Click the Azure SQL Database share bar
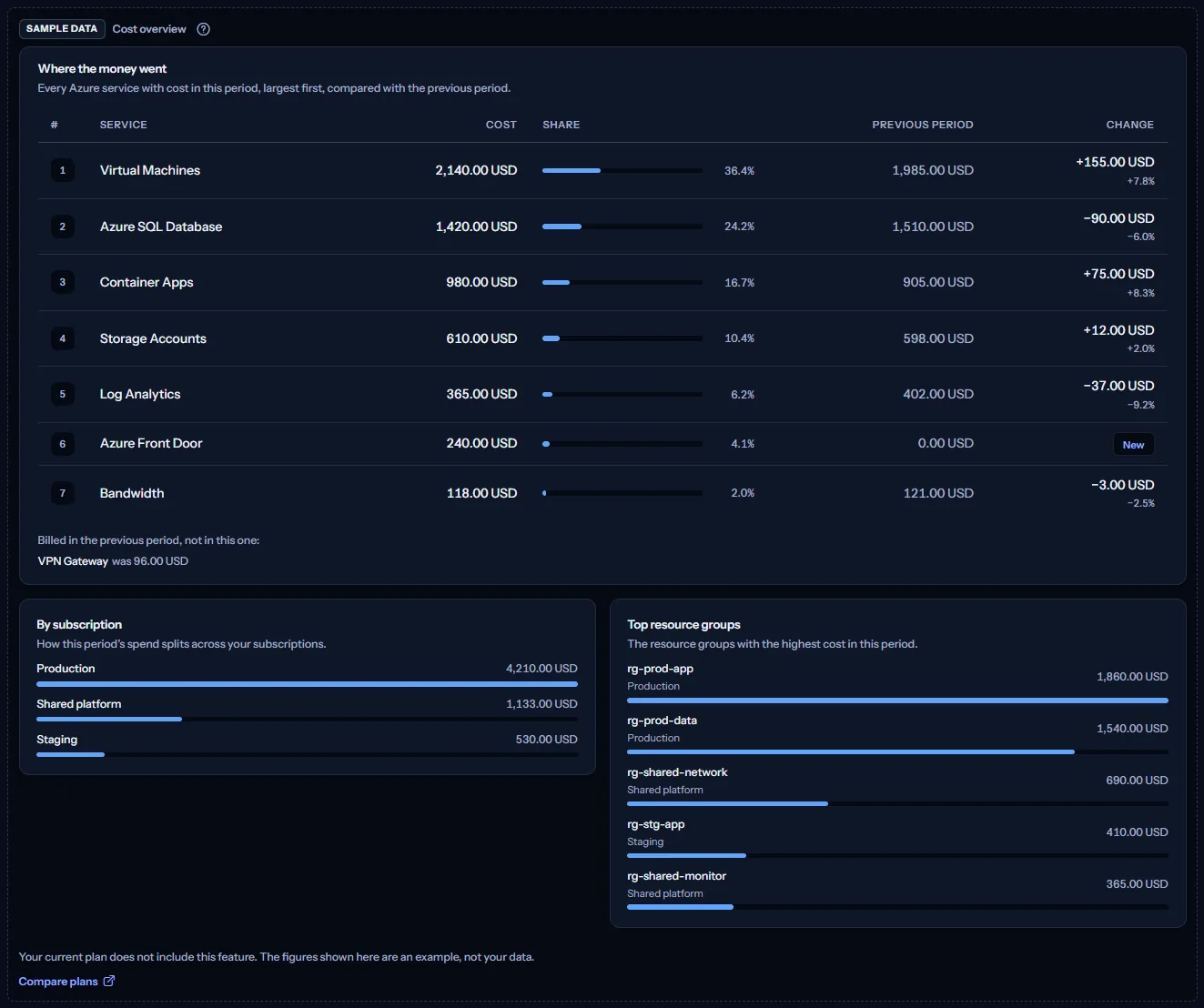 (622, 227)
